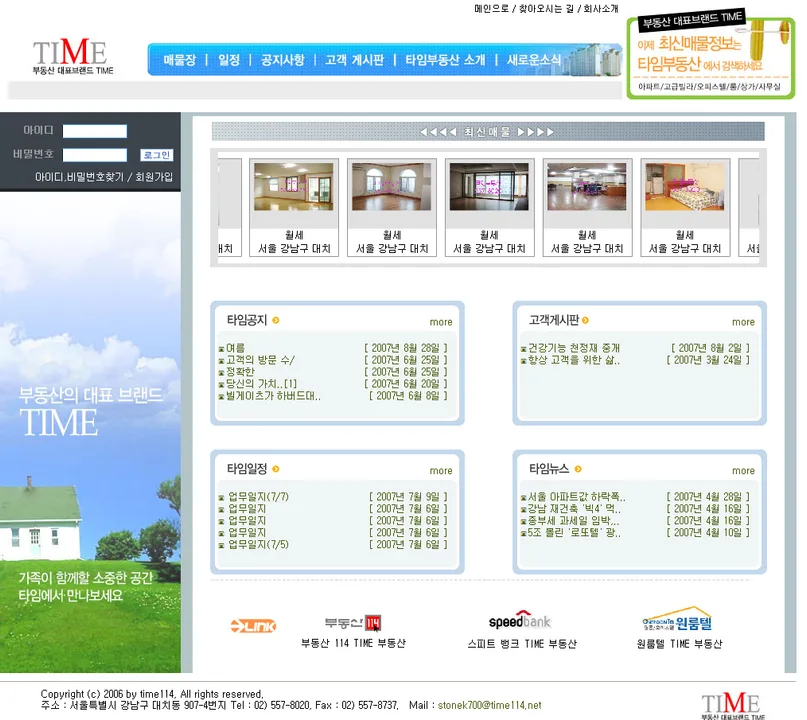
Task: Open the 매물장 menu
Action: 180,60
